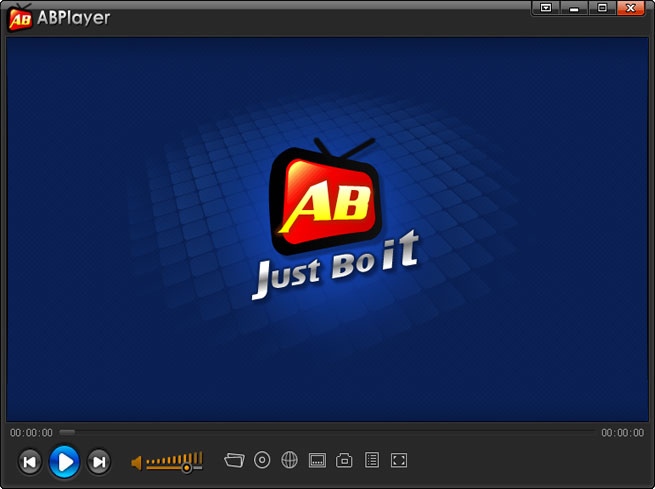Adjust the volume slider knob

[187, 467]
